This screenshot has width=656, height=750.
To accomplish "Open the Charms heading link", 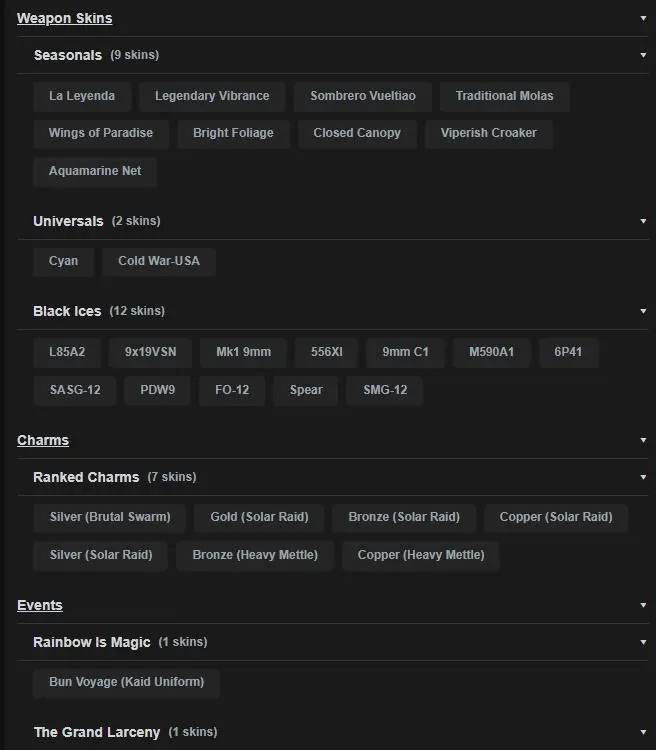I will (43, 440).
